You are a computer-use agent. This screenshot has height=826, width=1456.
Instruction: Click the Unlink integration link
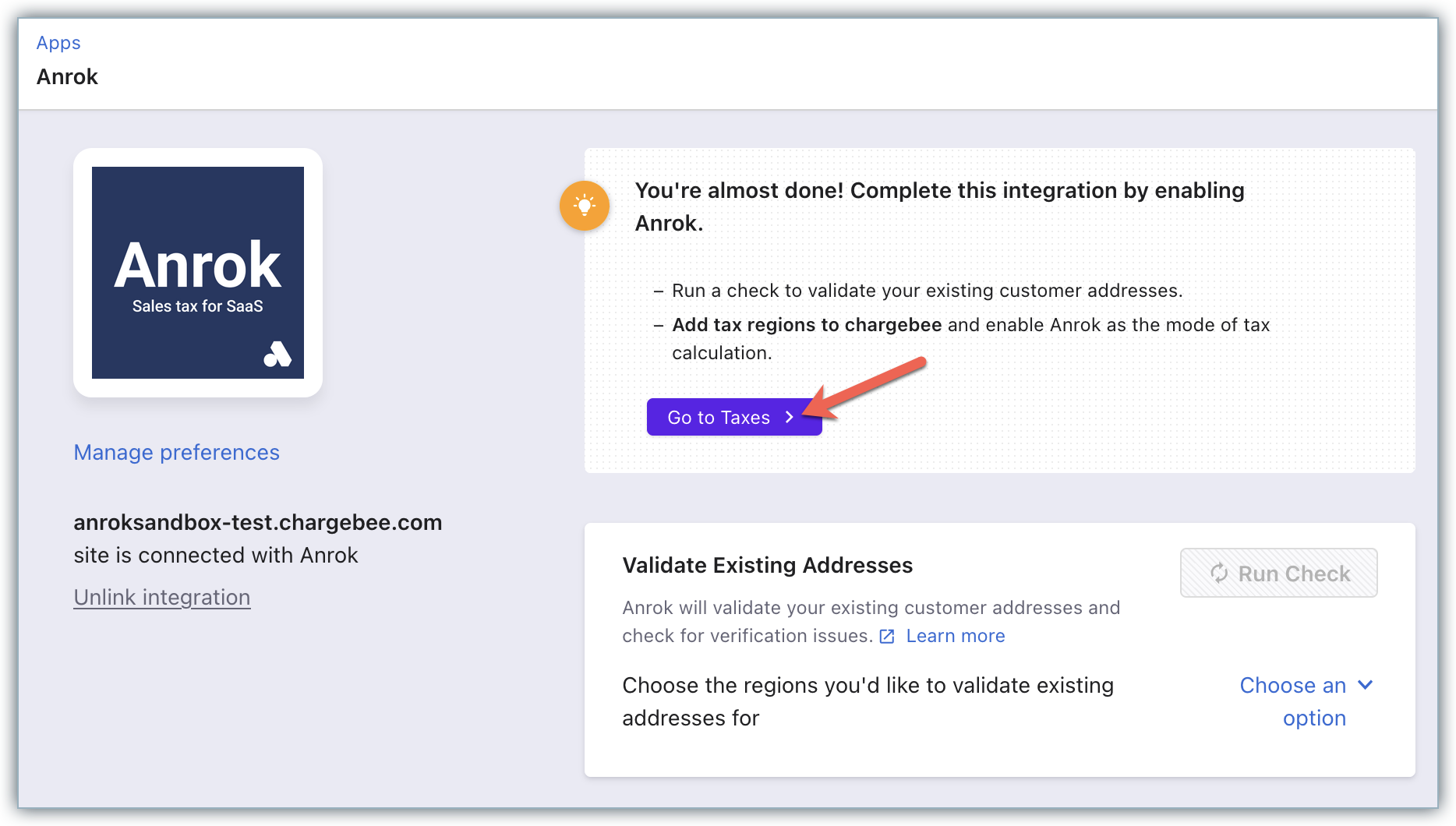coord(162,598)
